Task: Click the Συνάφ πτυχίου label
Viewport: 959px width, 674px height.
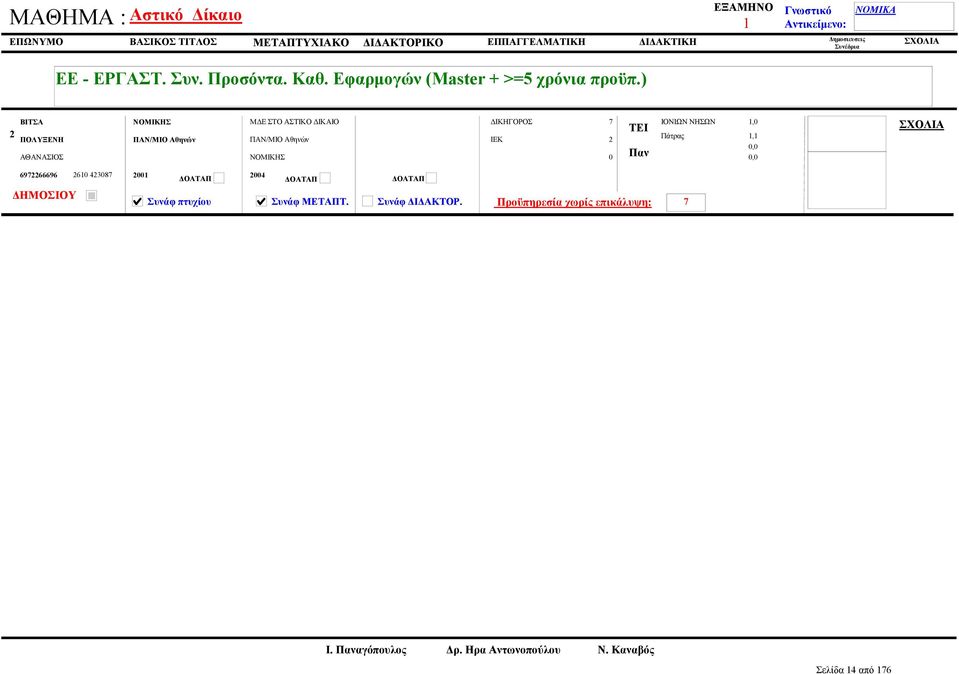Action: click(x=179, y=201)
